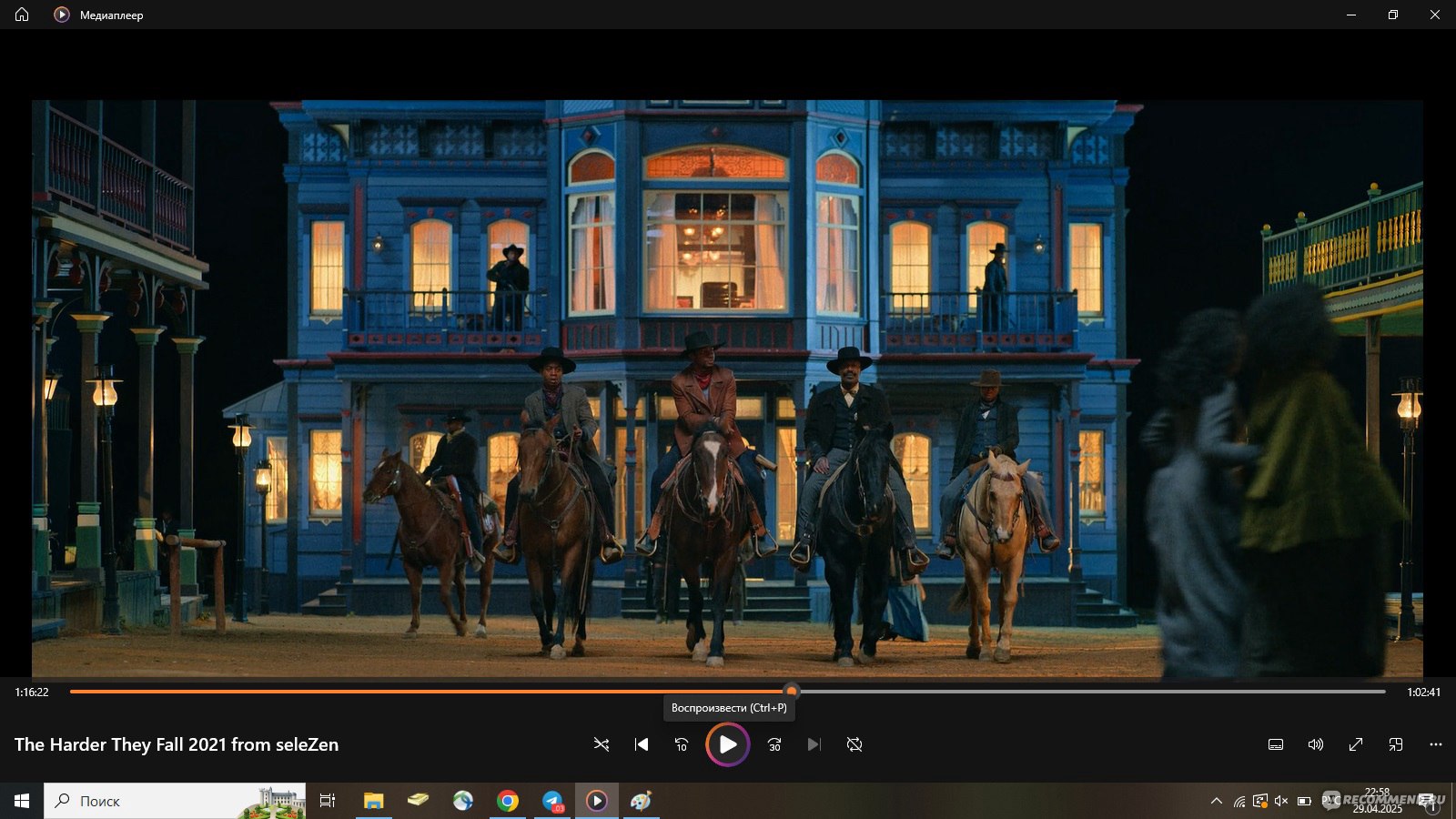Image resolution: width=1456 pixels, height=819 pixels.
Task: Open Windows Start menu
Action: click(x=22, y=801)
